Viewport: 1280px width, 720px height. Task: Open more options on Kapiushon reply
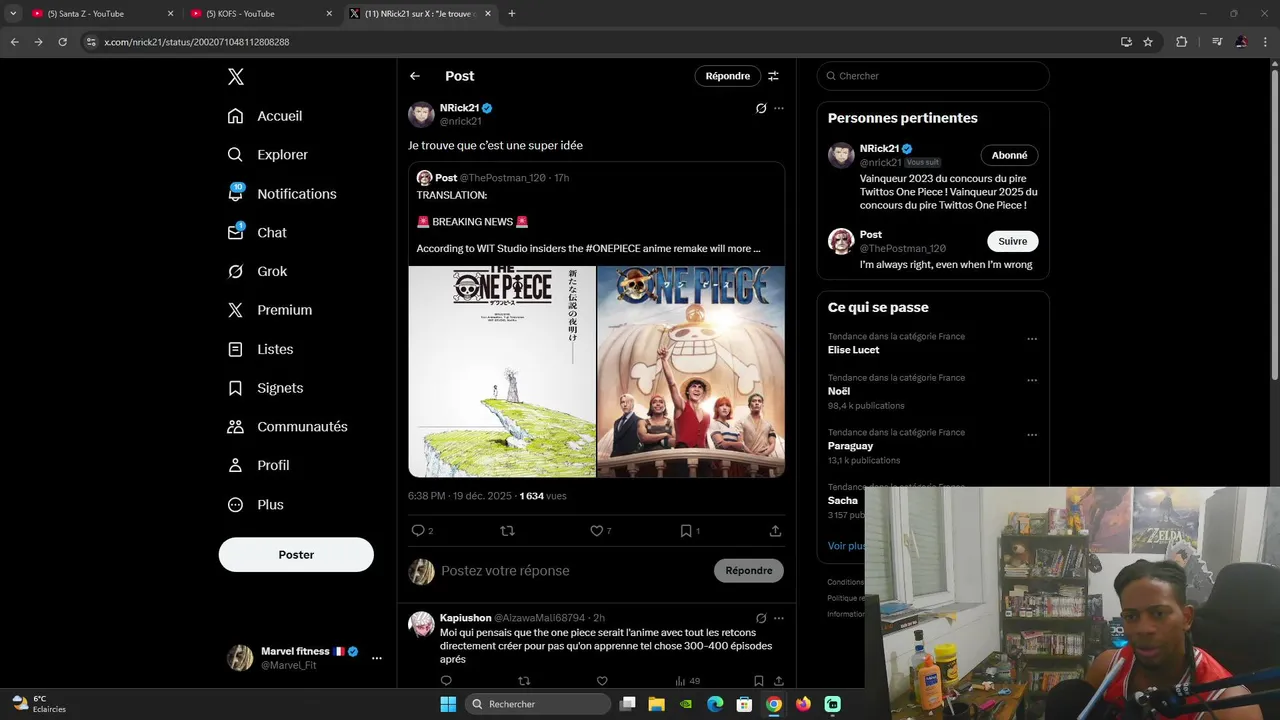[x=779, y=618]
